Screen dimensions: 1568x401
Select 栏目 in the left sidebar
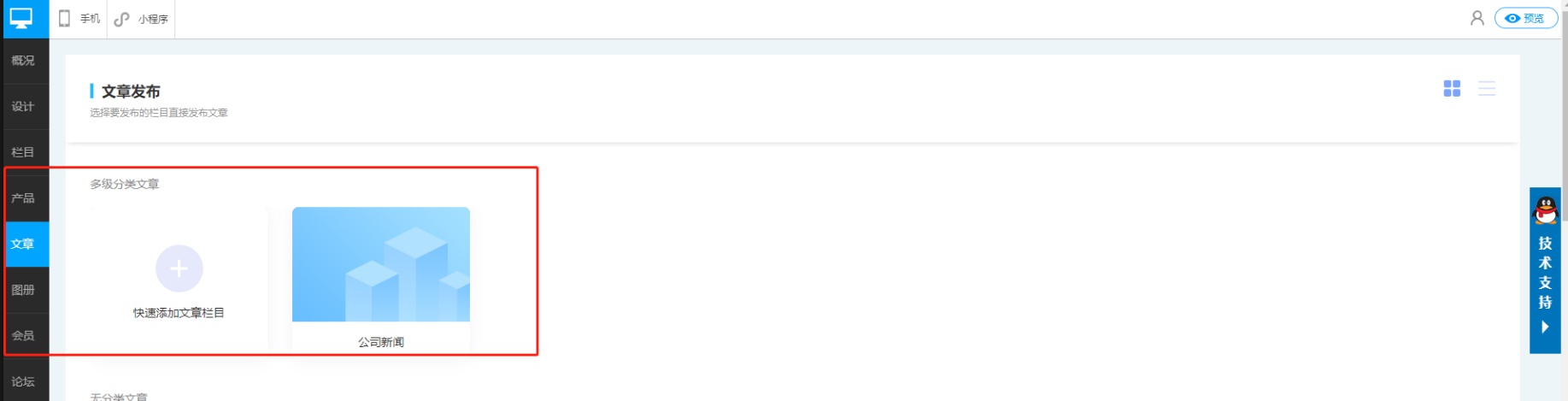point(23,152)
